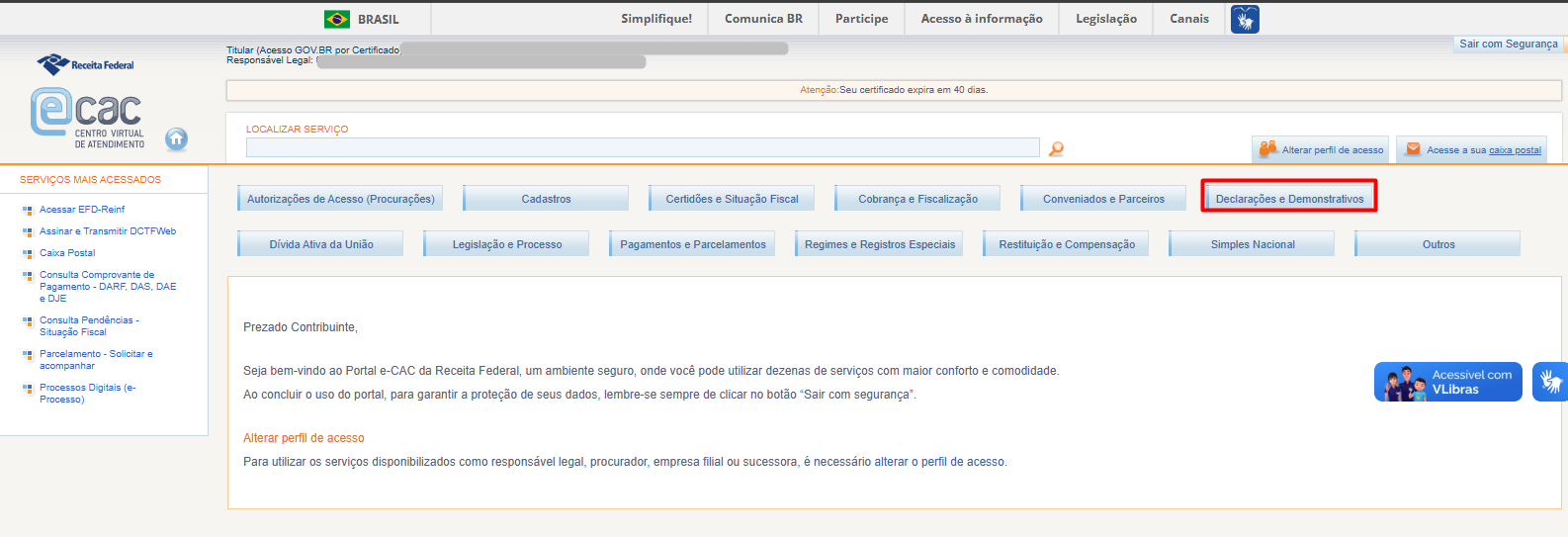Click Acesse a sua caixa postal

(x=1471, y=149)
